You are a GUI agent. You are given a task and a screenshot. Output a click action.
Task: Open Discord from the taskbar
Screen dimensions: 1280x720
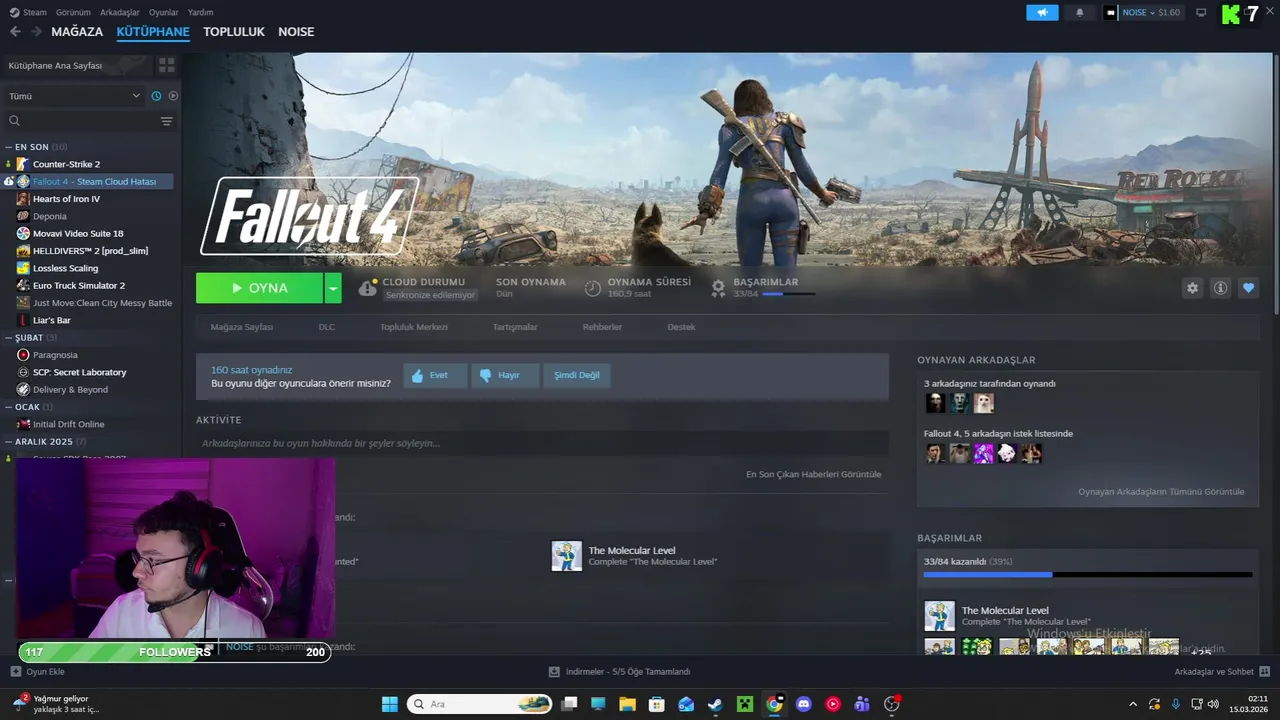803,704
